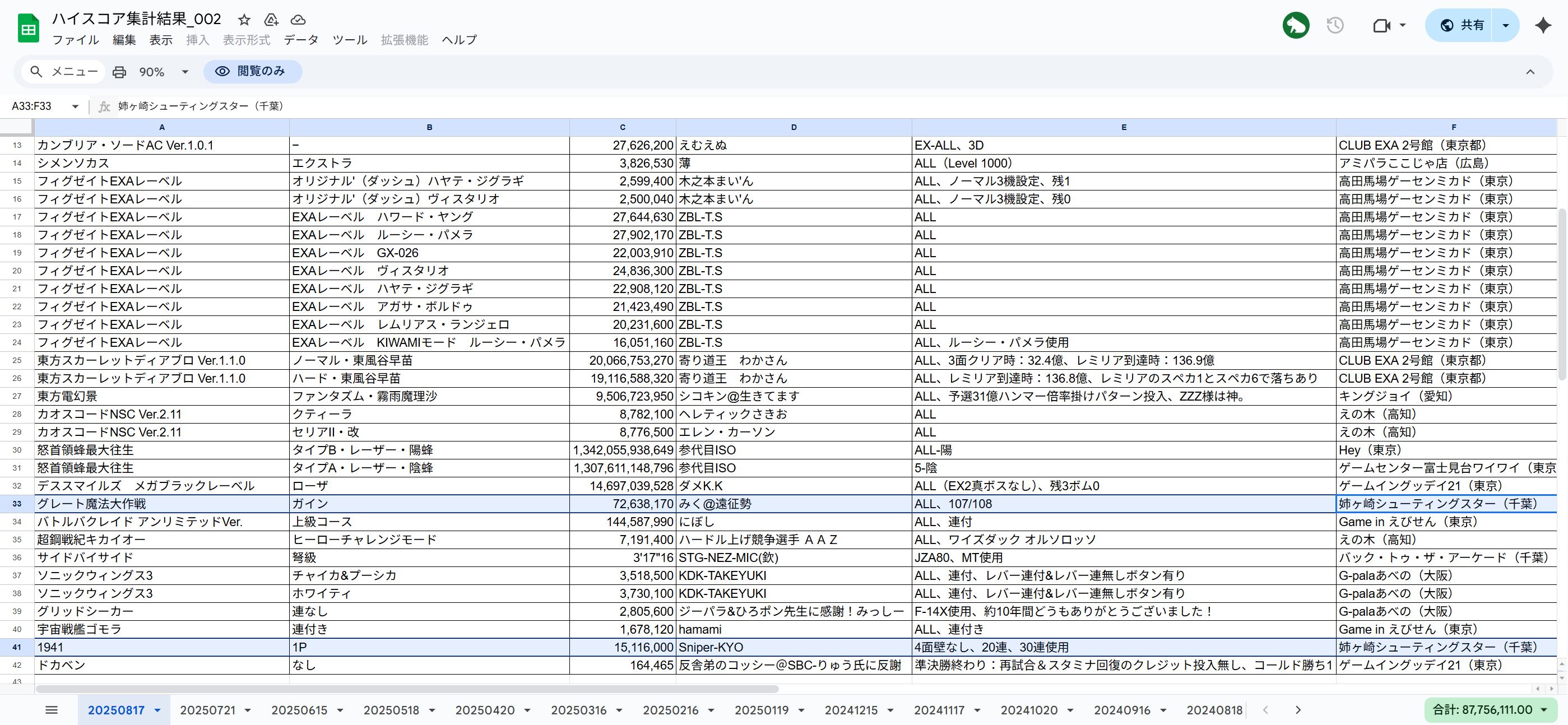Click the video call camera icon

pos(1382,25)
